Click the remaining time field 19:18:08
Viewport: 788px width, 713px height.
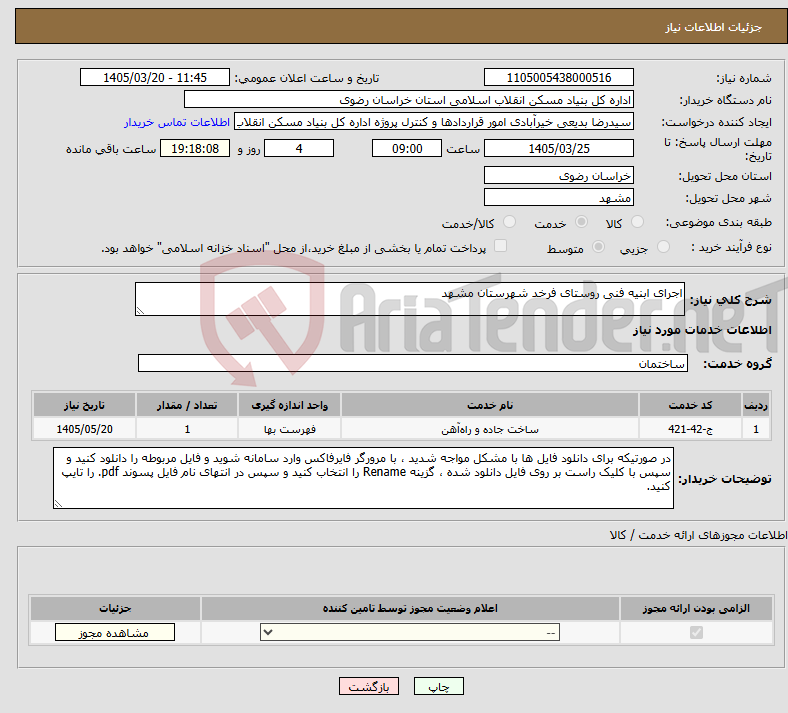coord(195,148)
